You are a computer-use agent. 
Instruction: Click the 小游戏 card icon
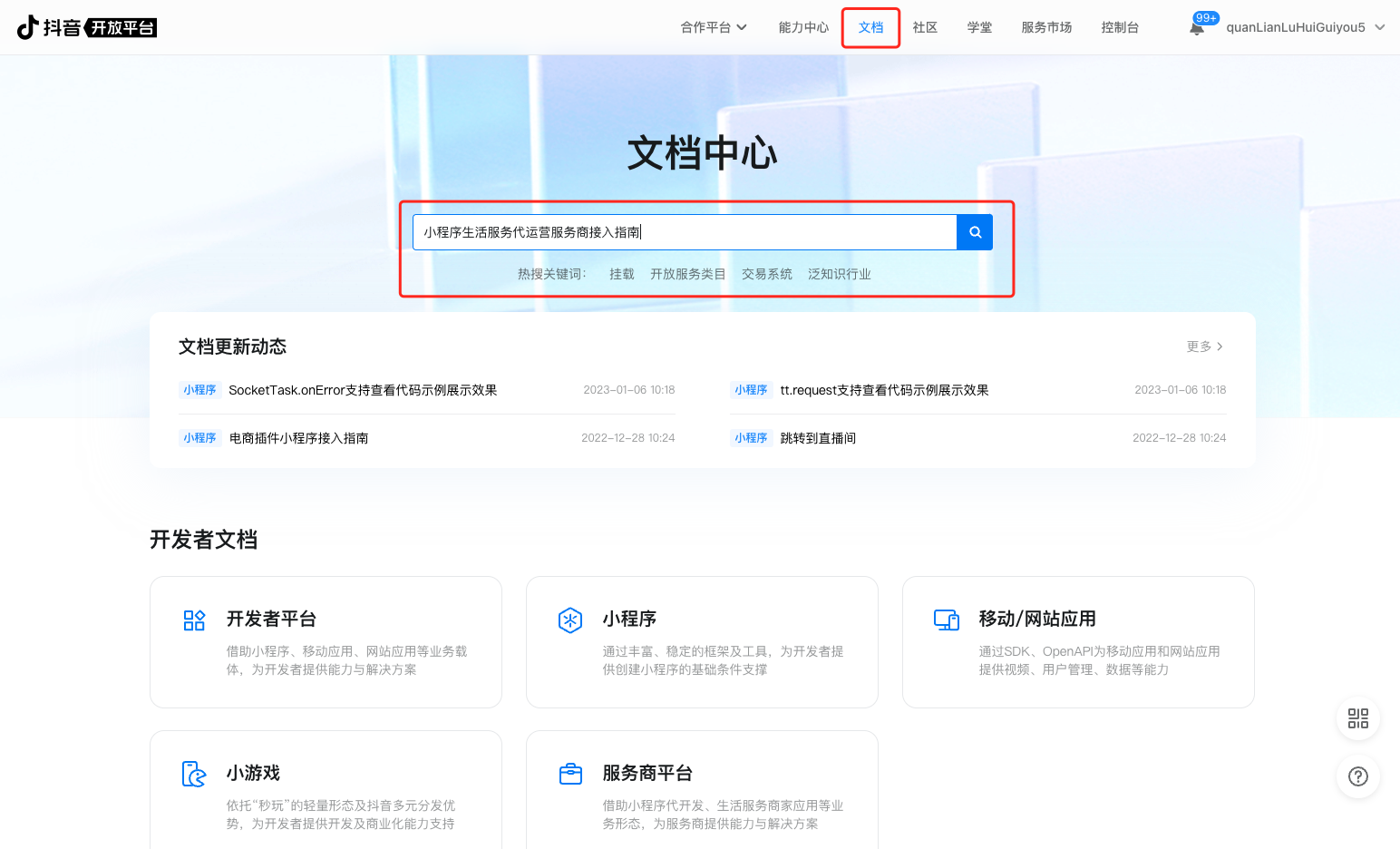click(194, 774)
